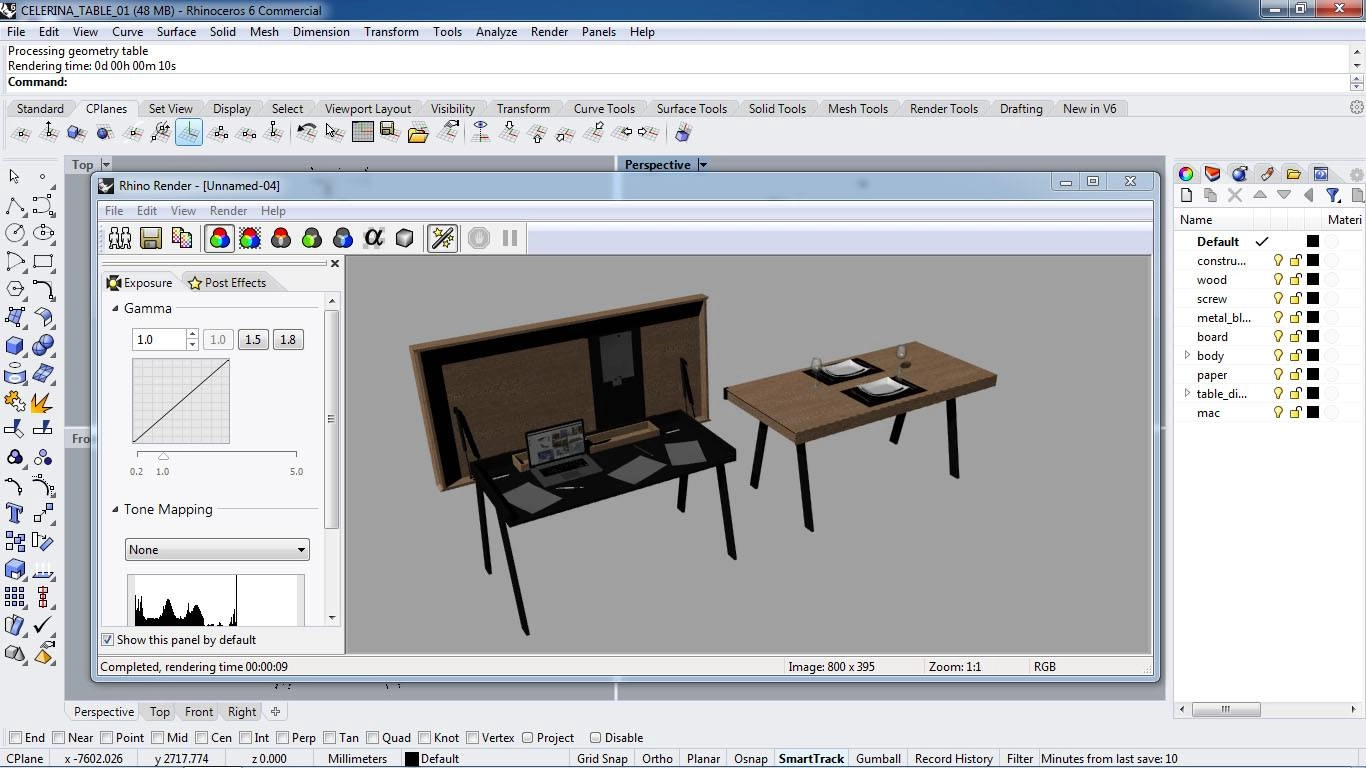Image resolution: width=1366 pixels, height=768 pixels.
Task: Show alpha channel in render window
Action: [x=373, y=238]
